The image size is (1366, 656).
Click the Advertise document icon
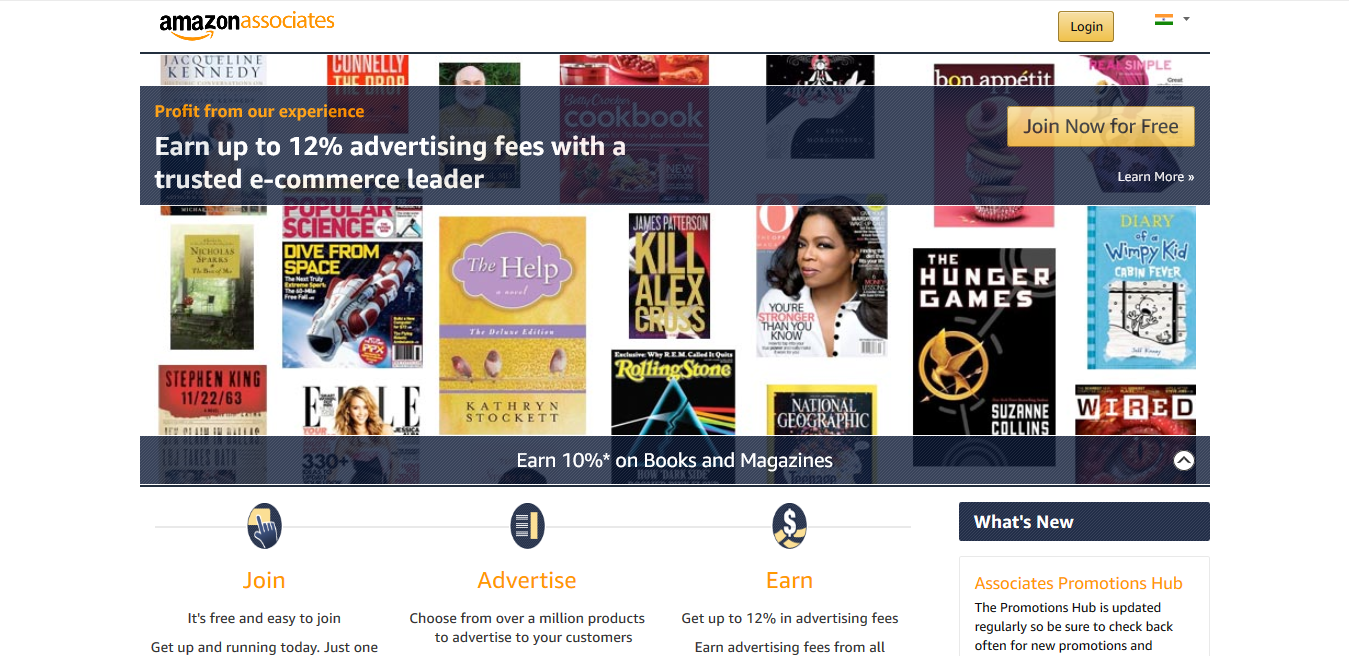527,526
